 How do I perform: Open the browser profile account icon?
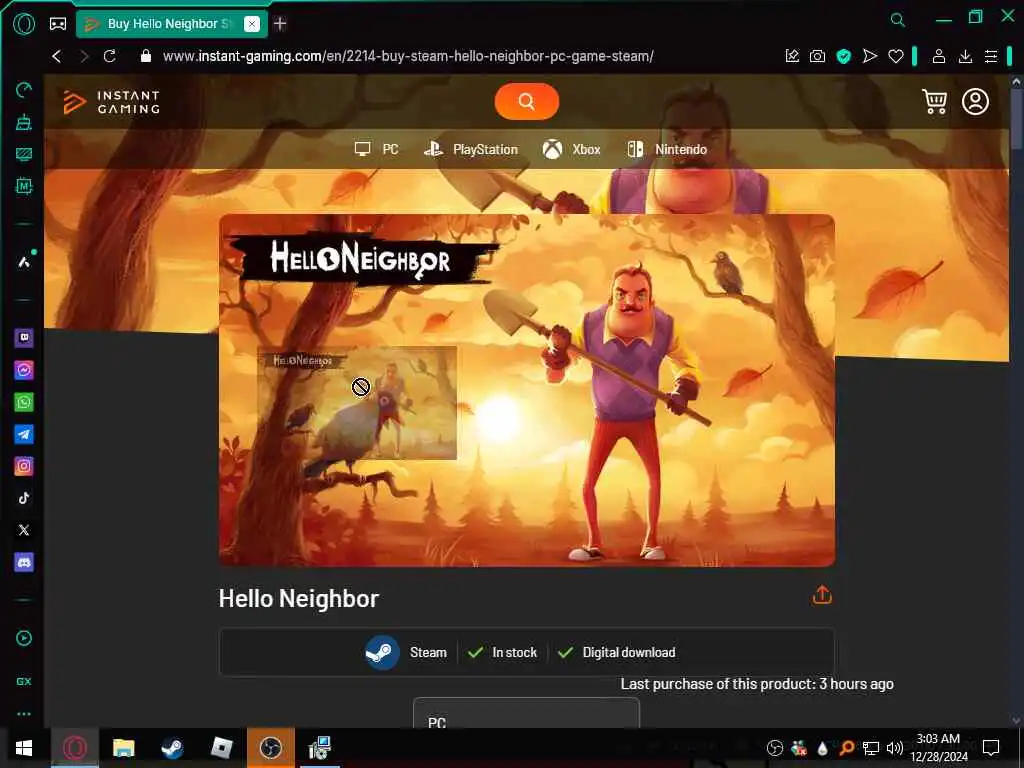(938, 56)
